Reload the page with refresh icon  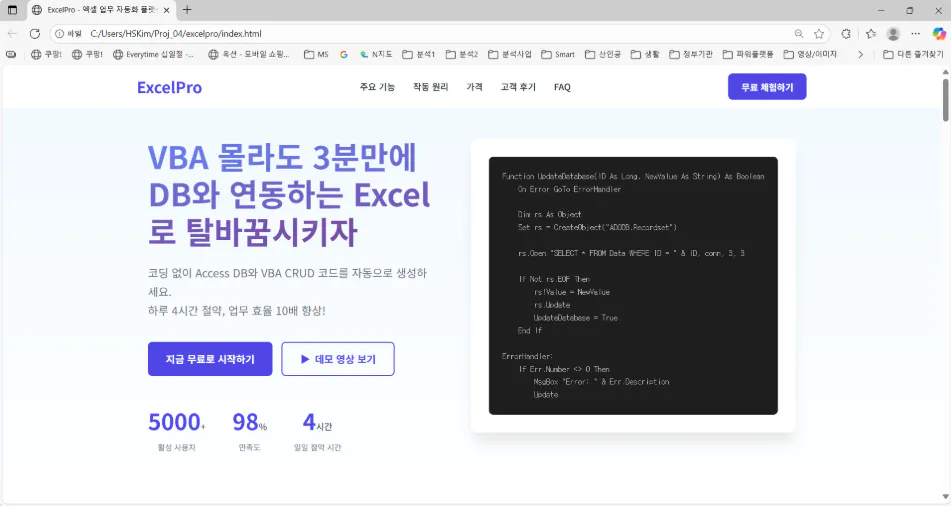coord(35,33)
